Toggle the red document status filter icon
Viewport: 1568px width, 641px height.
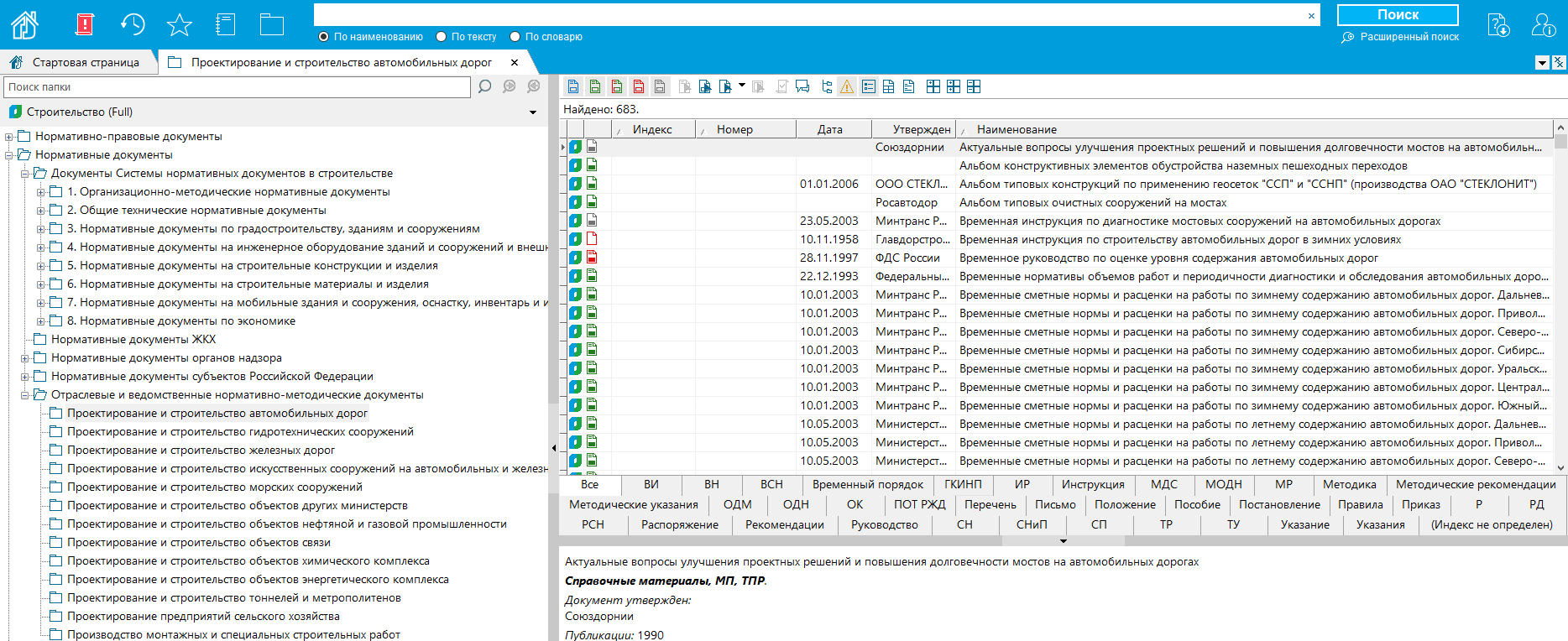[639, 86]
